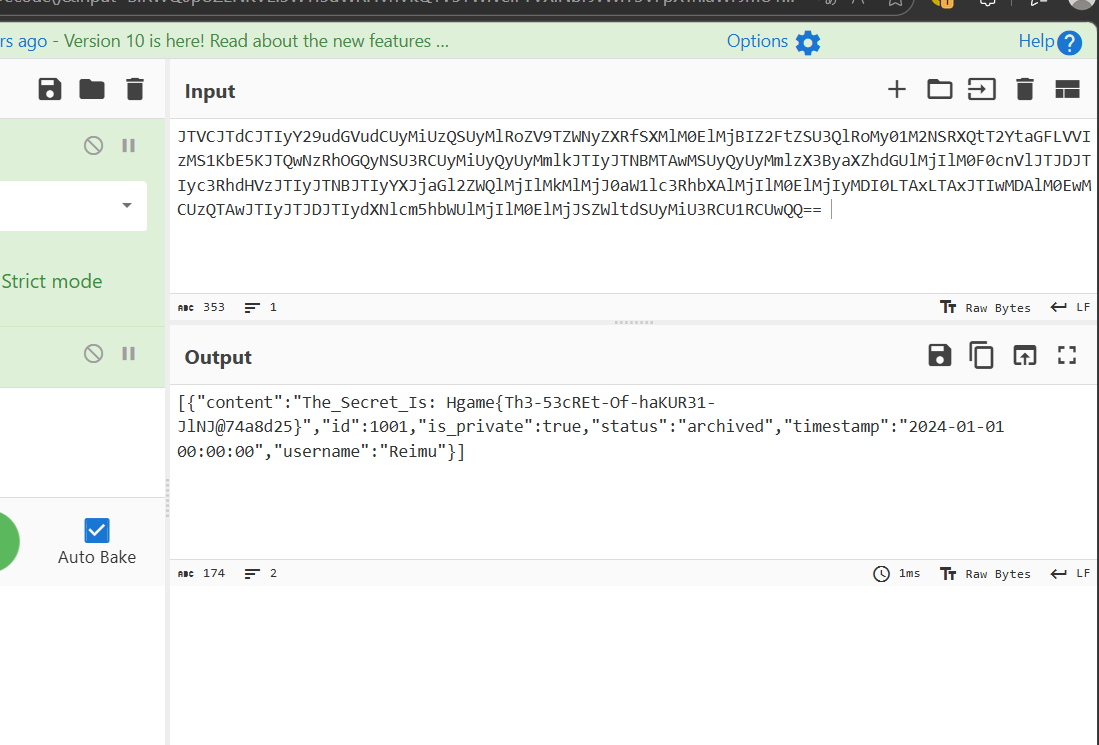Set breakpoint on second recipe operation
The height and width of the screenshot is (745, 1099).
pos(128,353)
